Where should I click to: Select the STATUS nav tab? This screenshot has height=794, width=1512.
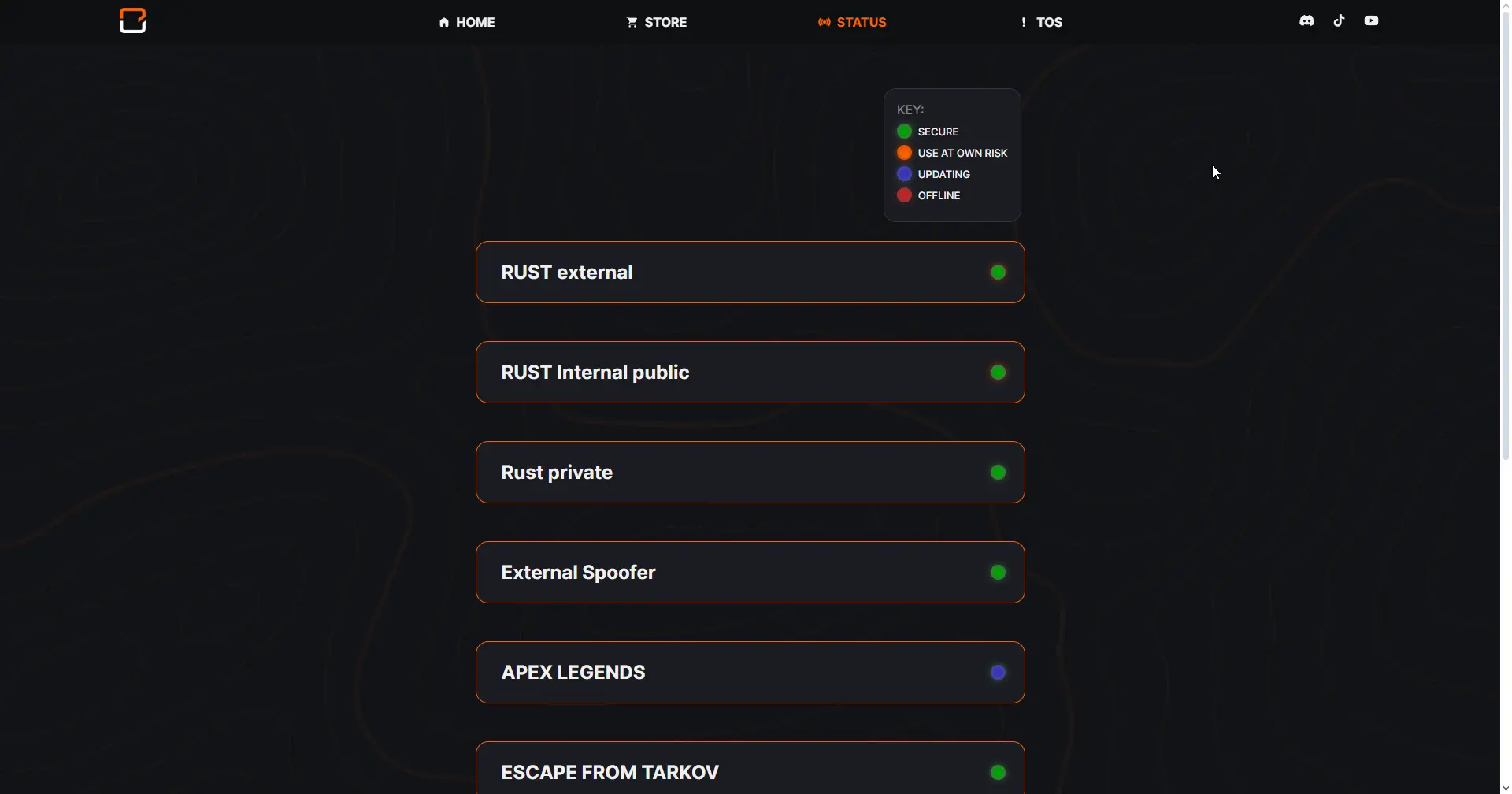coord(853,22)
